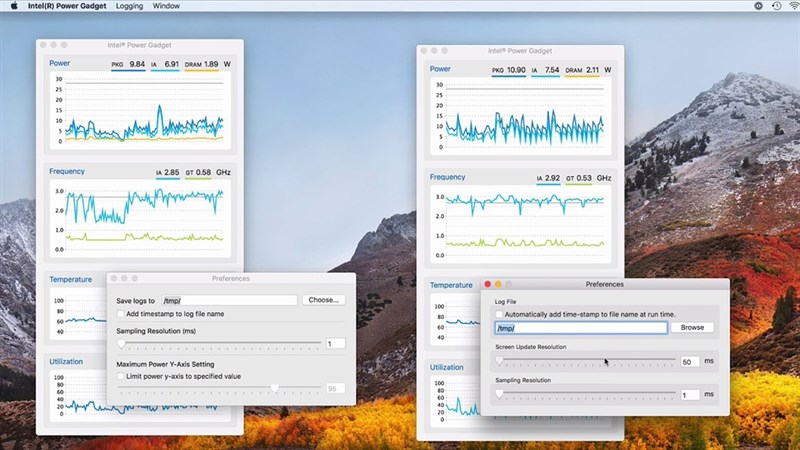Viewport: 800px width, 450px height.
Task: Click Browse in right Preferences window
Action: (692, 328)
